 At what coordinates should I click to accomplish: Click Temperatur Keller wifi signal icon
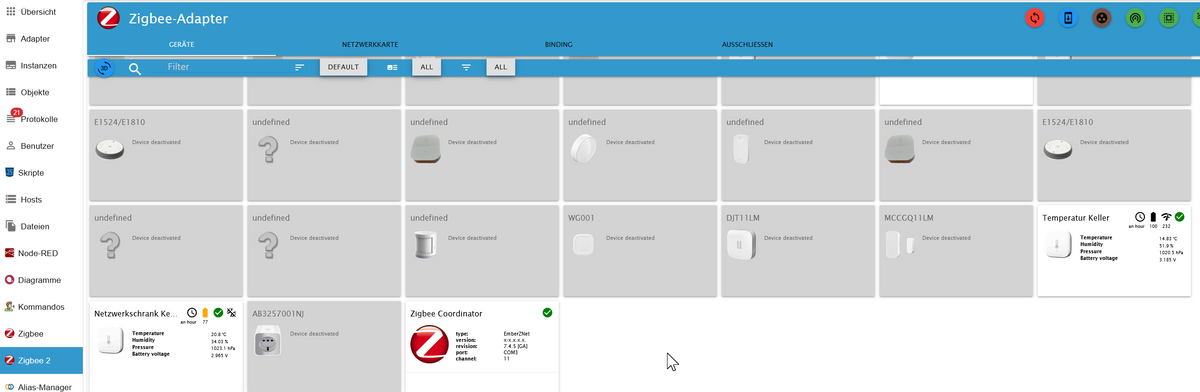click(x=1166, y=217)
